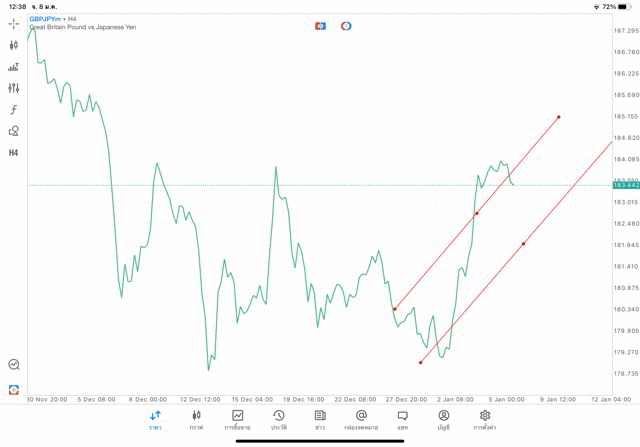Viewport: 640px width, 447px height.
Task: Open the symbol search chart icon
Action: [x=14, y=365]
